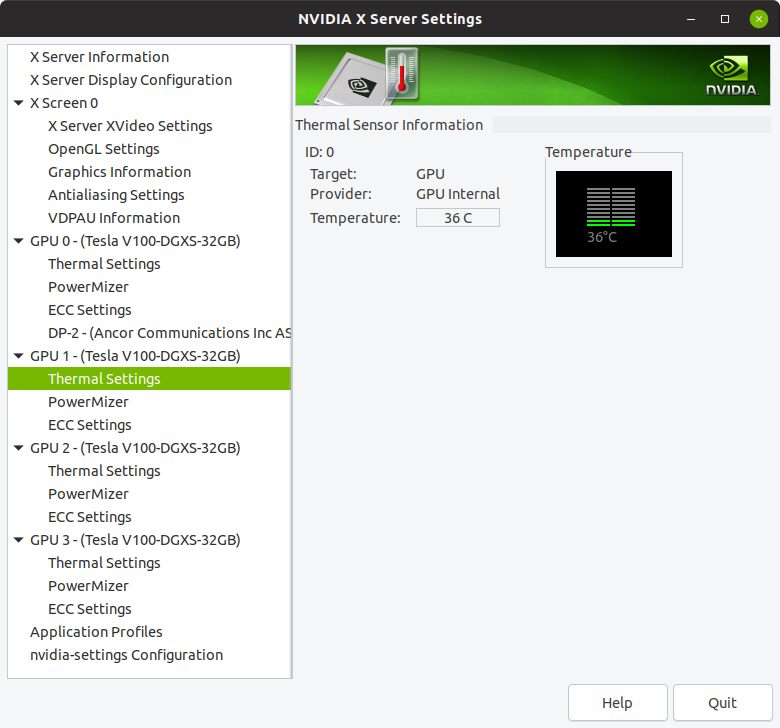The height and width of the screenshot is (728, 780).
Task: Click the Quit button
Action: click(722, 703)
